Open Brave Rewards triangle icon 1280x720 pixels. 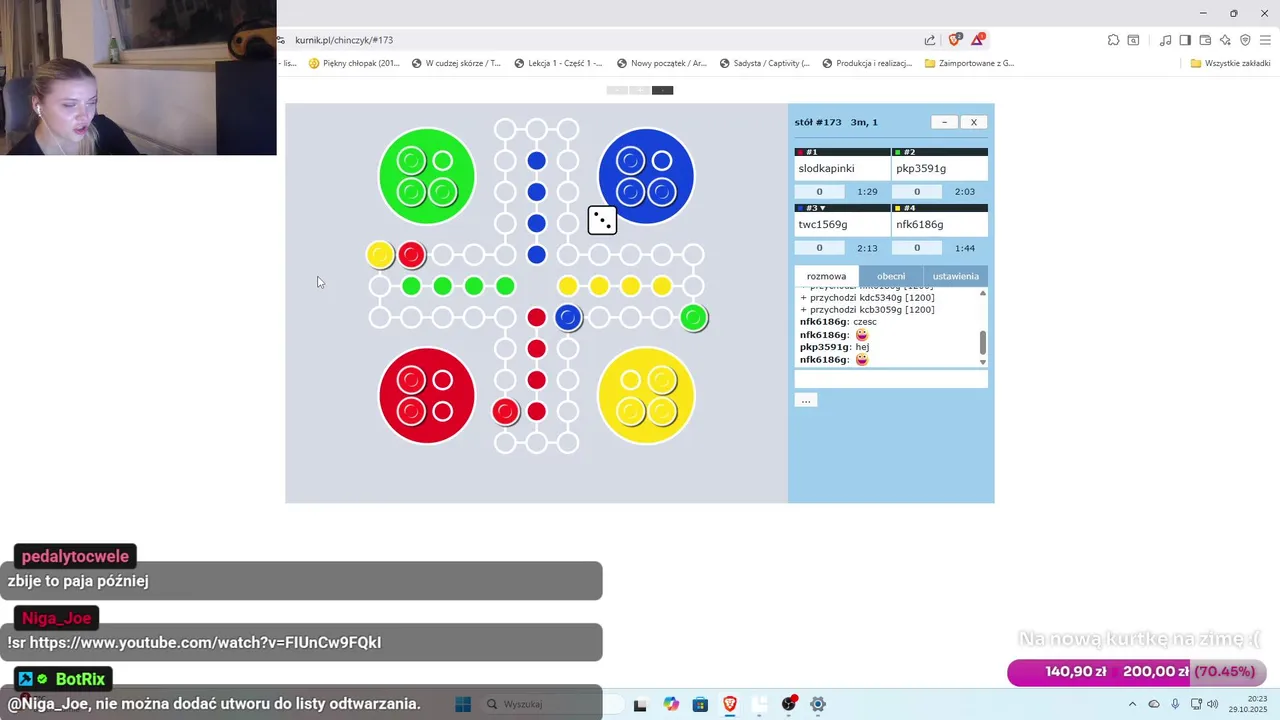coord(978,40)
